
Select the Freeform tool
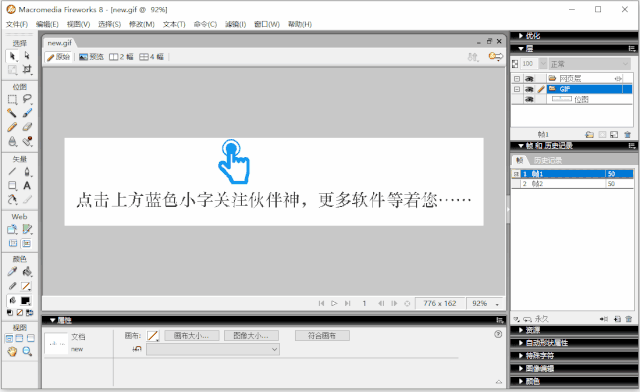click(x=12, y=200)
